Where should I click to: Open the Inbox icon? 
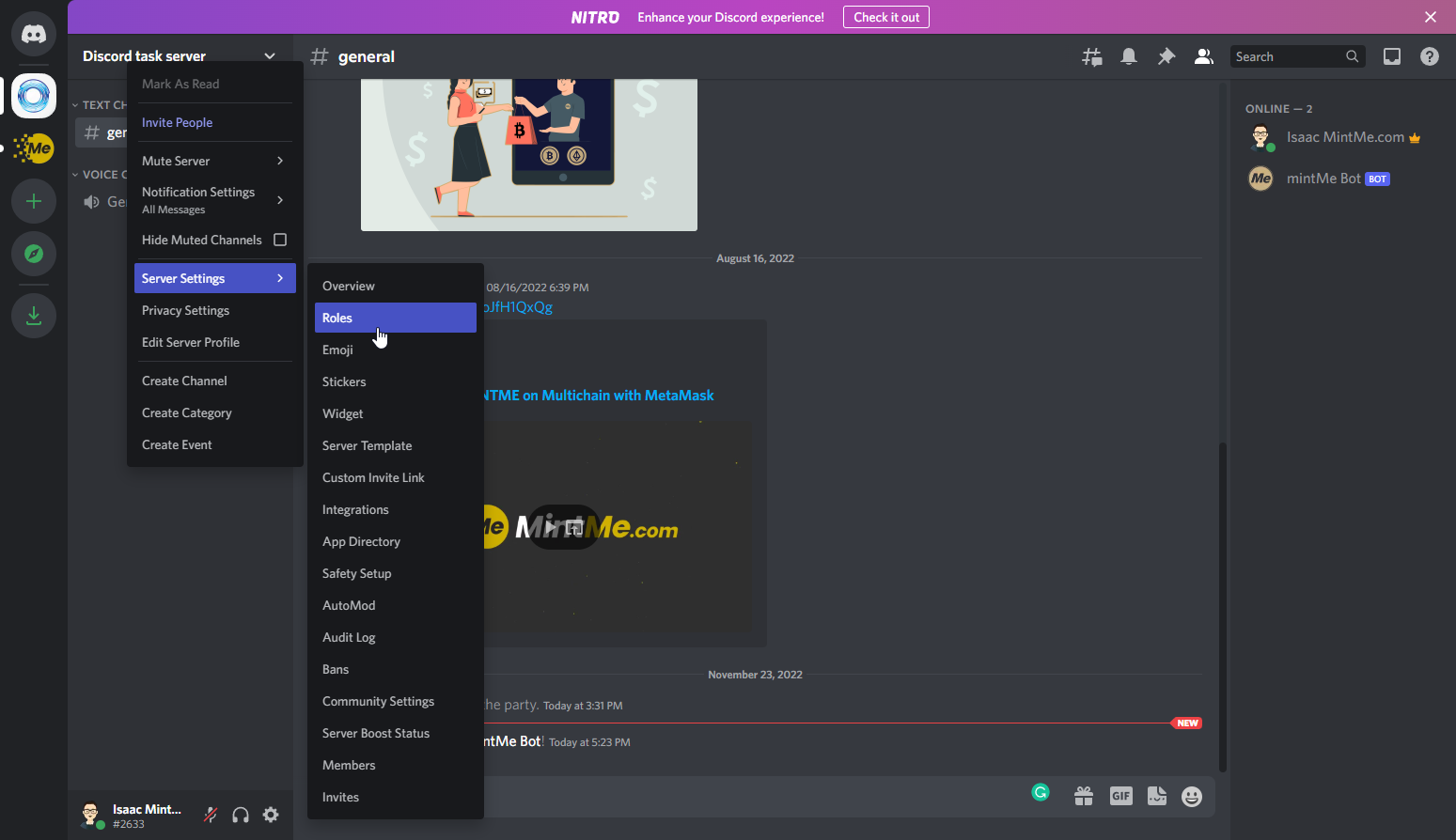pyautogui.click(x=1391, y=56)
